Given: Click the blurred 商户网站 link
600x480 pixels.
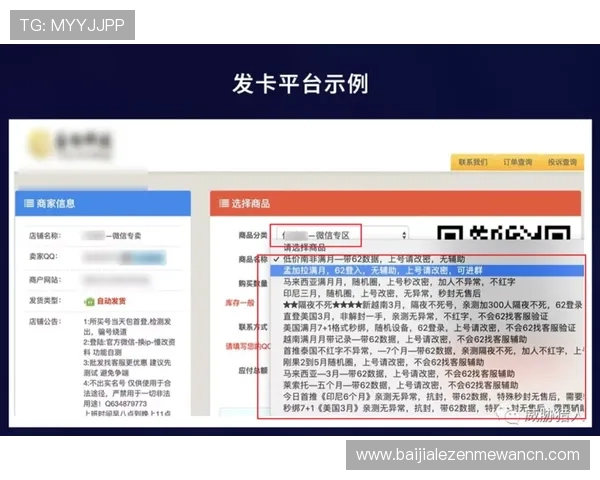Looking at the screenshot, I should (x=116, y=280).
